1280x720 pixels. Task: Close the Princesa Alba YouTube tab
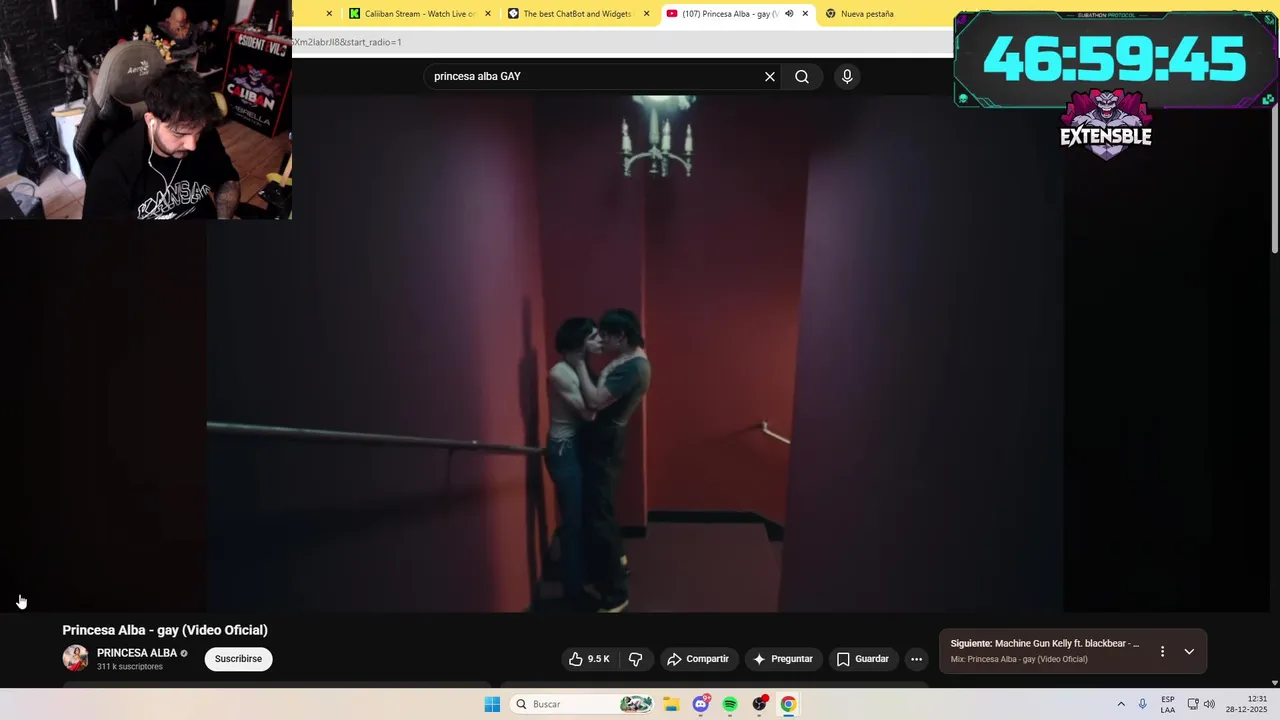pos(805,14)
